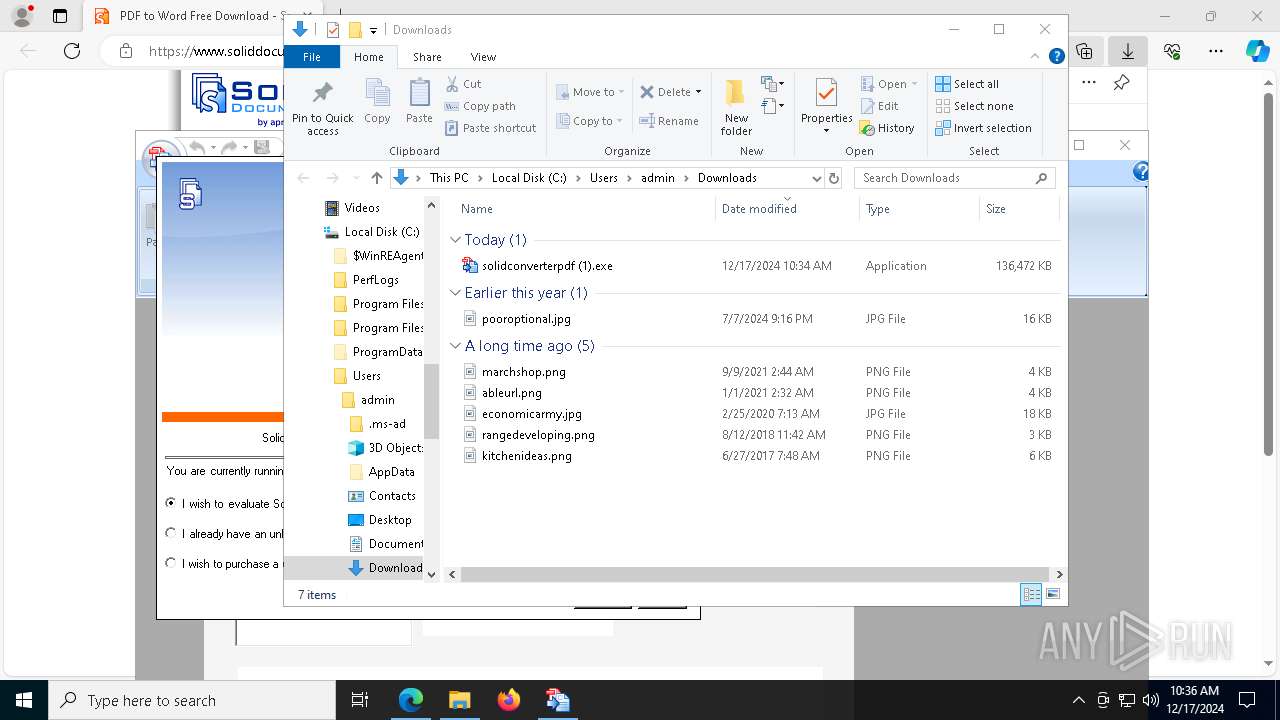Click the Type here to search box
1280x720 pixels.
pos(192,700)
